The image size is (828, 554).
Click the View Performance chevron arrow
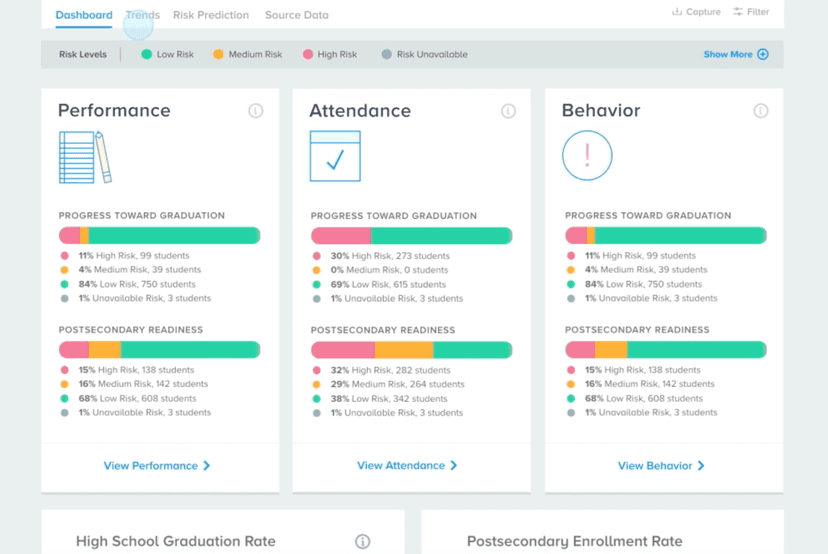(207, 466)
